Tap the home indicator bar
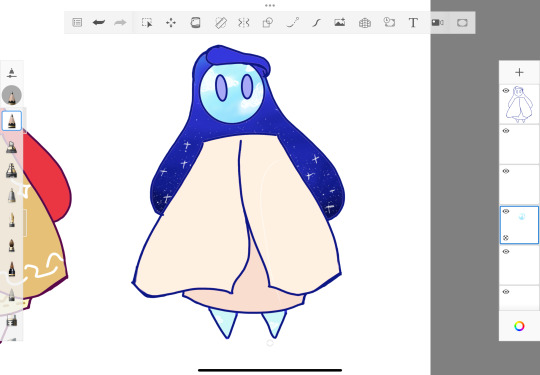Screen dimensions: 540x375 270,371
